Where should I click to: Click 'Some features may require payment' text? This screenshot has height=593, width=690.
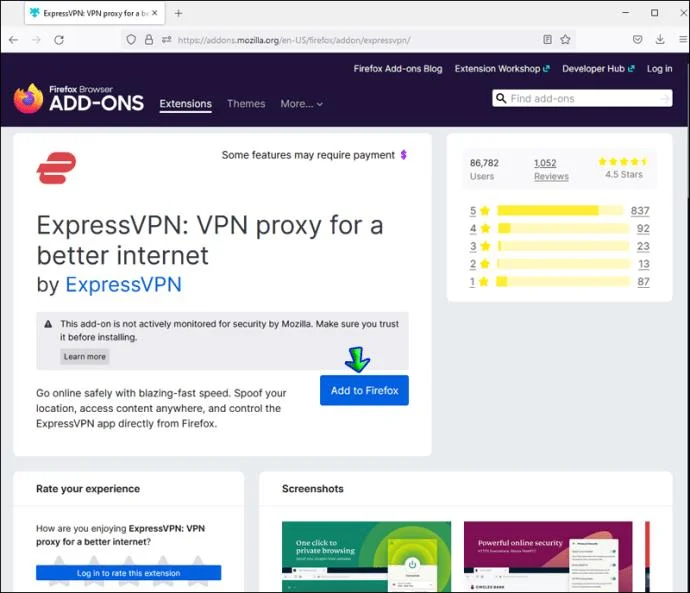click(308, 155)
